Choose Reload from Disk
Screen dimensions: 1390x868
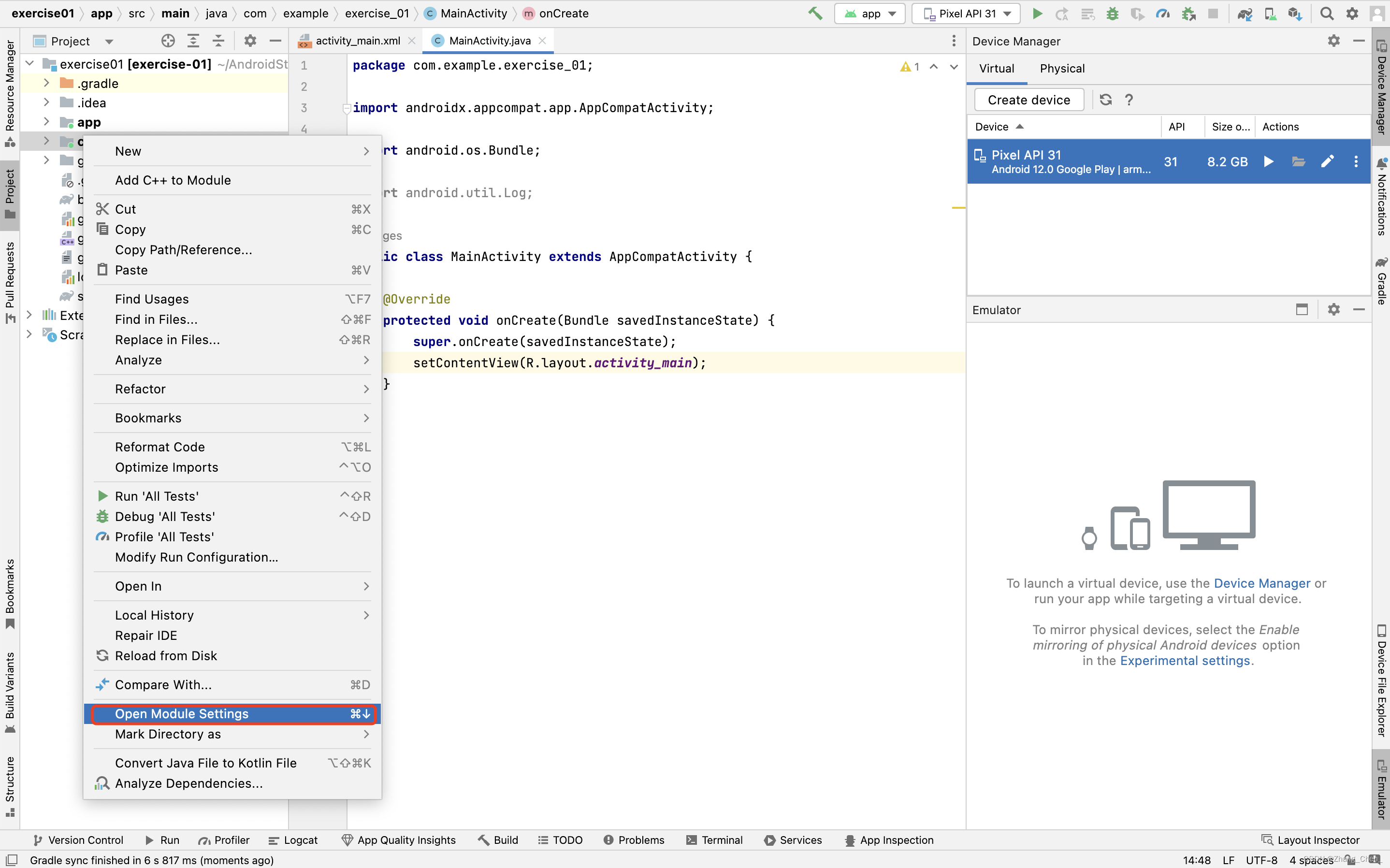[232, 656]
